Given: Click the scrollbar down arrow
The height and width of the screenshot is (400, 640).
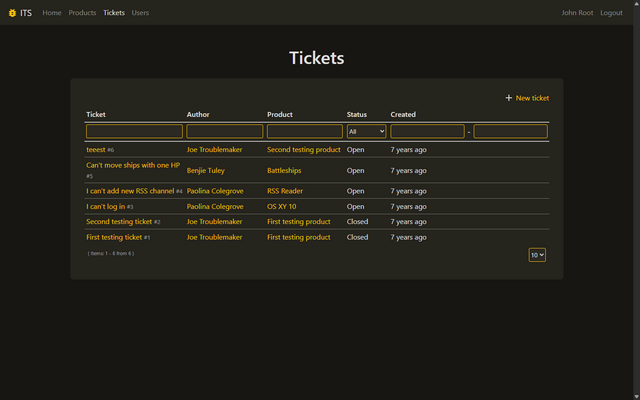Looking at the screenshot, I should (x=636, y=397).
